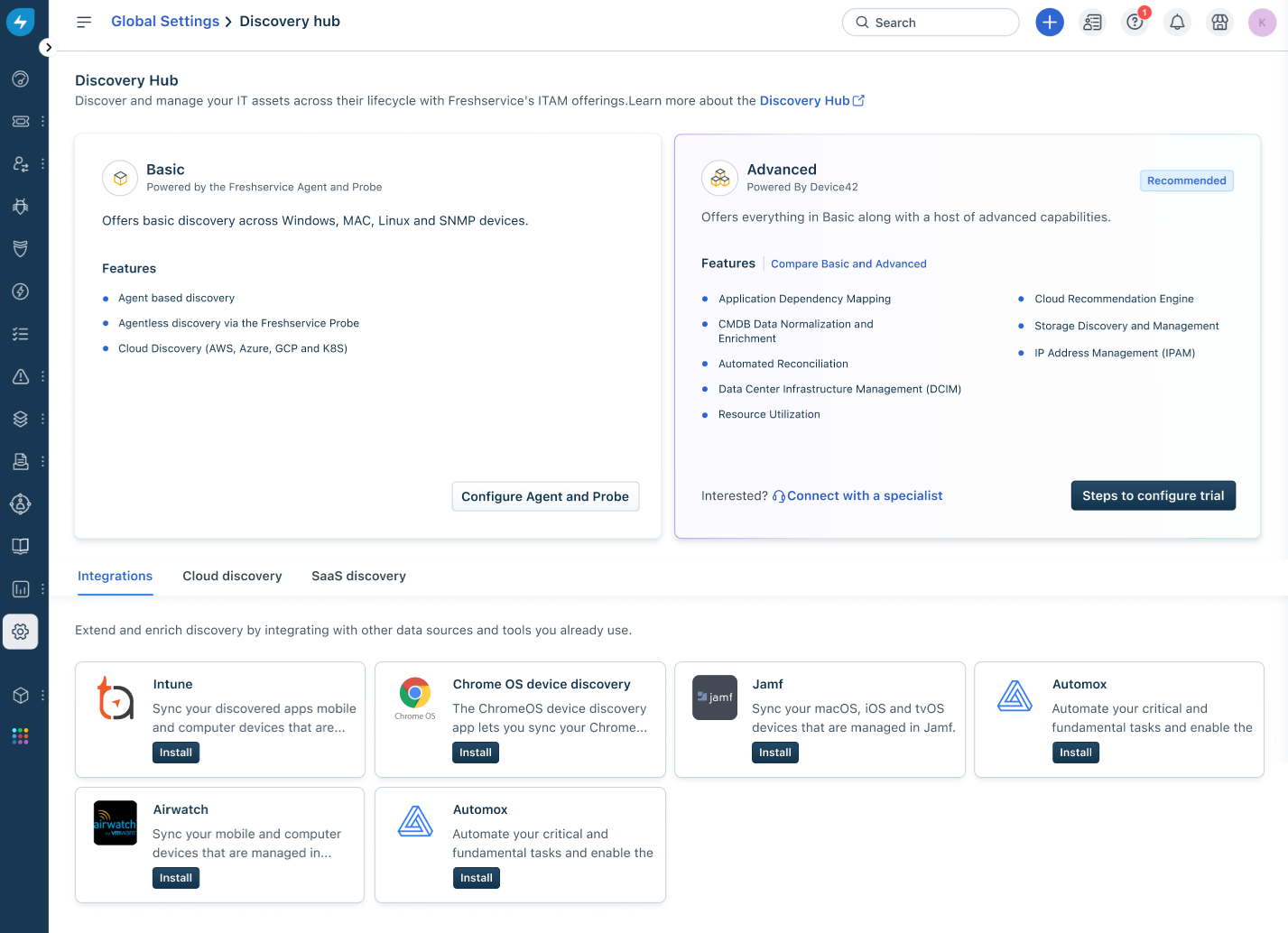Install the Chrome OS device discovery integration

pos(476,753)
